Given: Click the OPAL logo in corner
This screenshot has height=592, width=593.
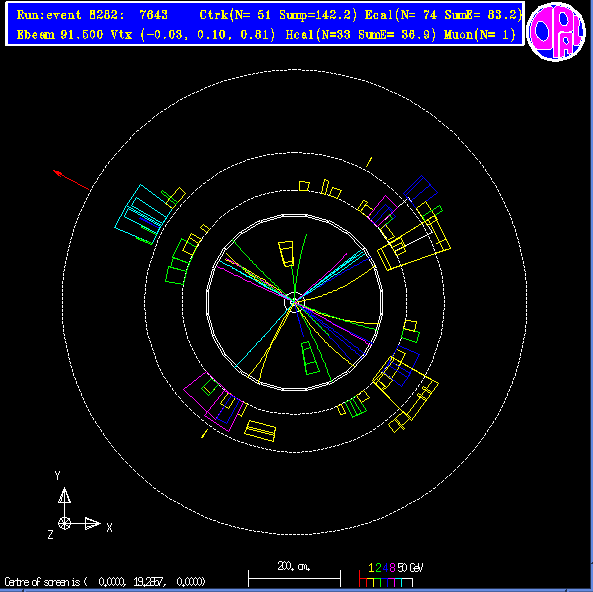Looking at the screenshot, I should click(x=556, y=31).
